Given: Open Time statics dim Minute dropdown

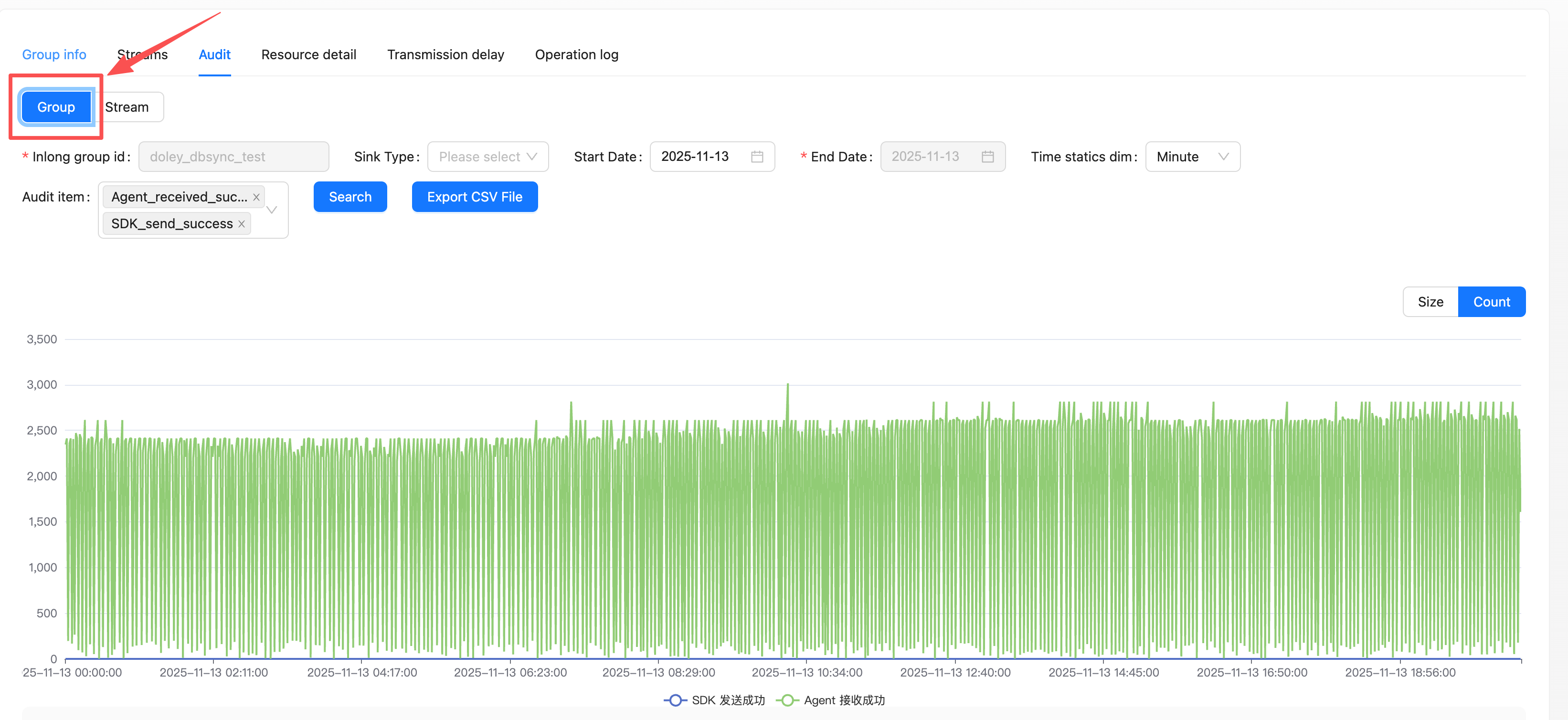Looking at the screenshot, I should click(x=1192, y=157).
